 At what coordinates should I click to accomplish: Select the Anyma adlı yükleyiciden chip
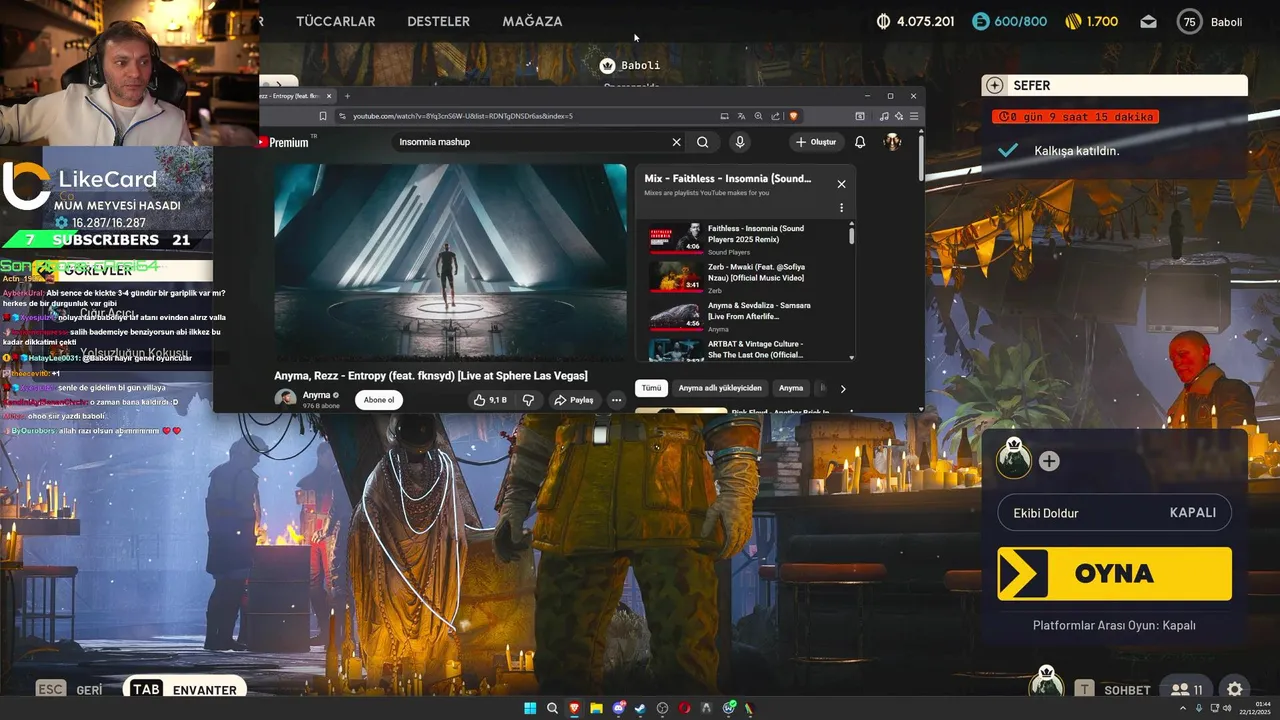tap(720, 388)
